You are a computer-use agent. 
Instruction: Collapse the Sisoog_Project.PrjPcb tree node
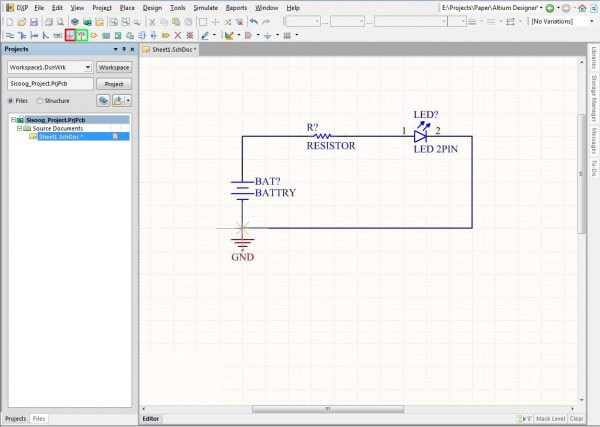point(13,120)
